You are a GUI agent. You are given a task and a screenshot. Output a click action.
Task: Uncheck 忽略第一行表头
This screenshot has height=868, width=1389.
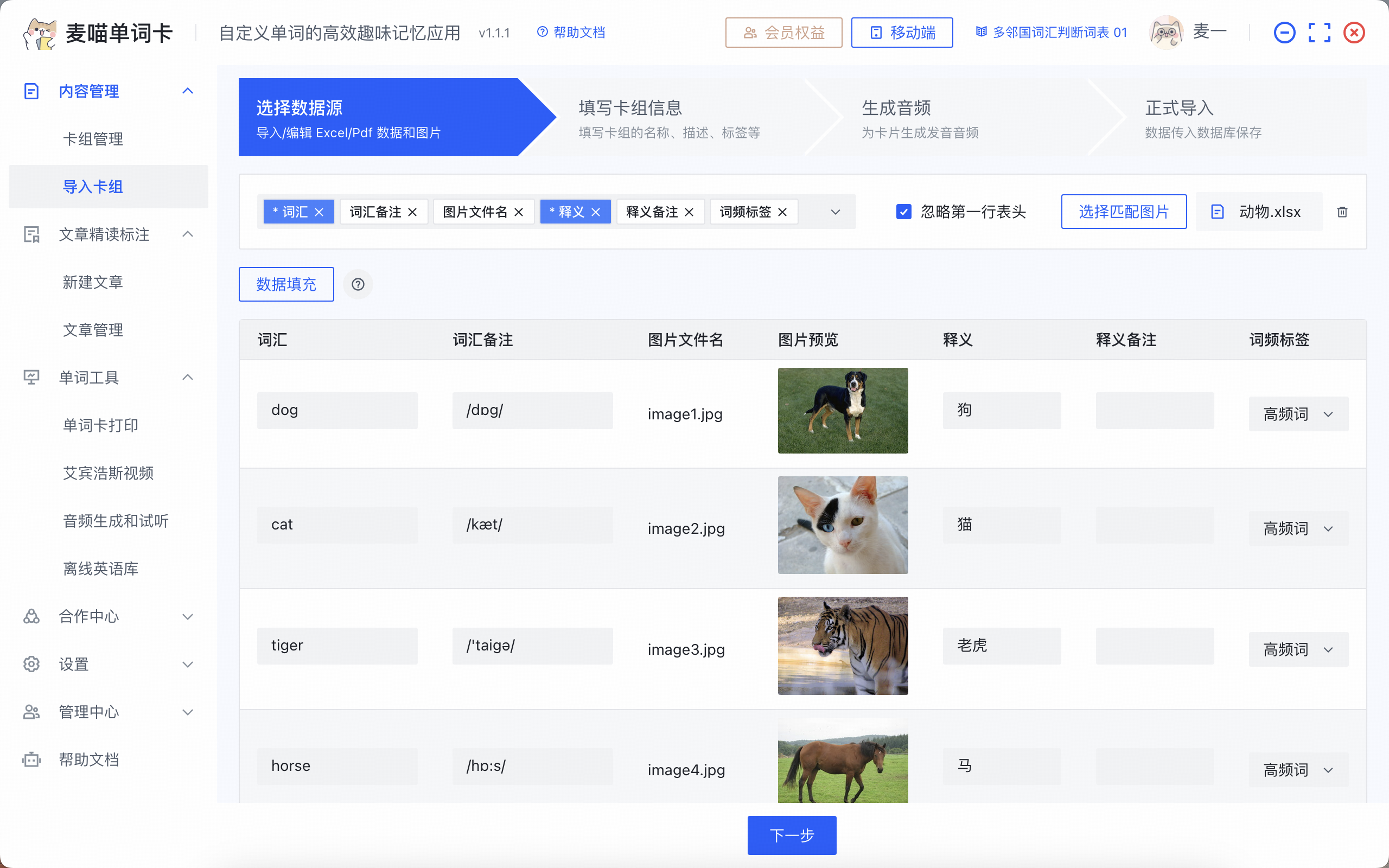click(904, 211)
